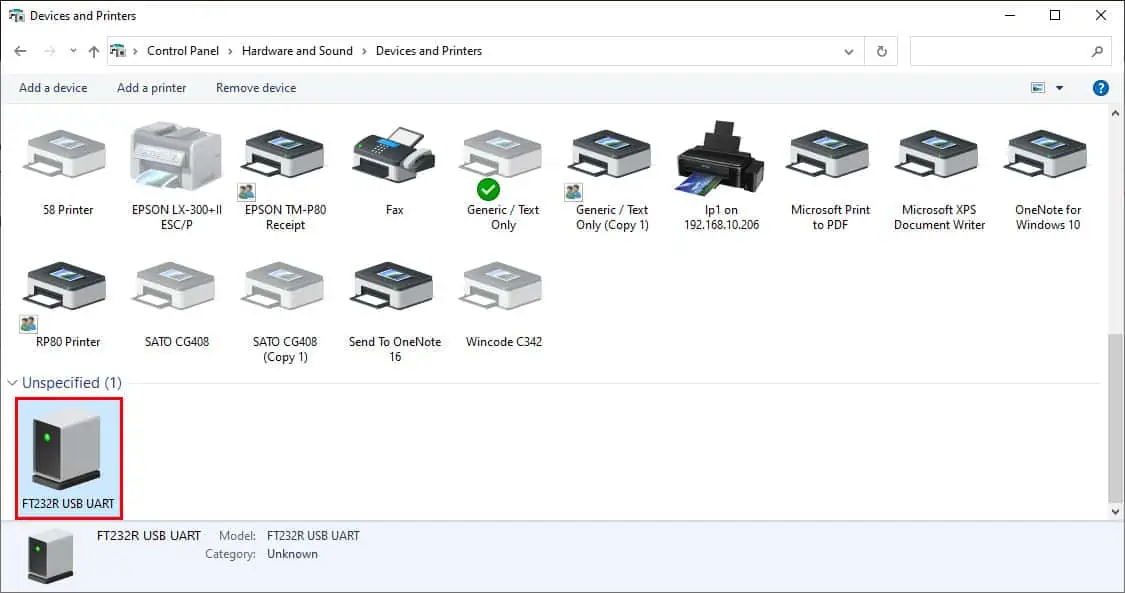Open recent locations dropdown arrow
The width and height of the screenshot is (1125, 593).
click(x=73, y=51)
